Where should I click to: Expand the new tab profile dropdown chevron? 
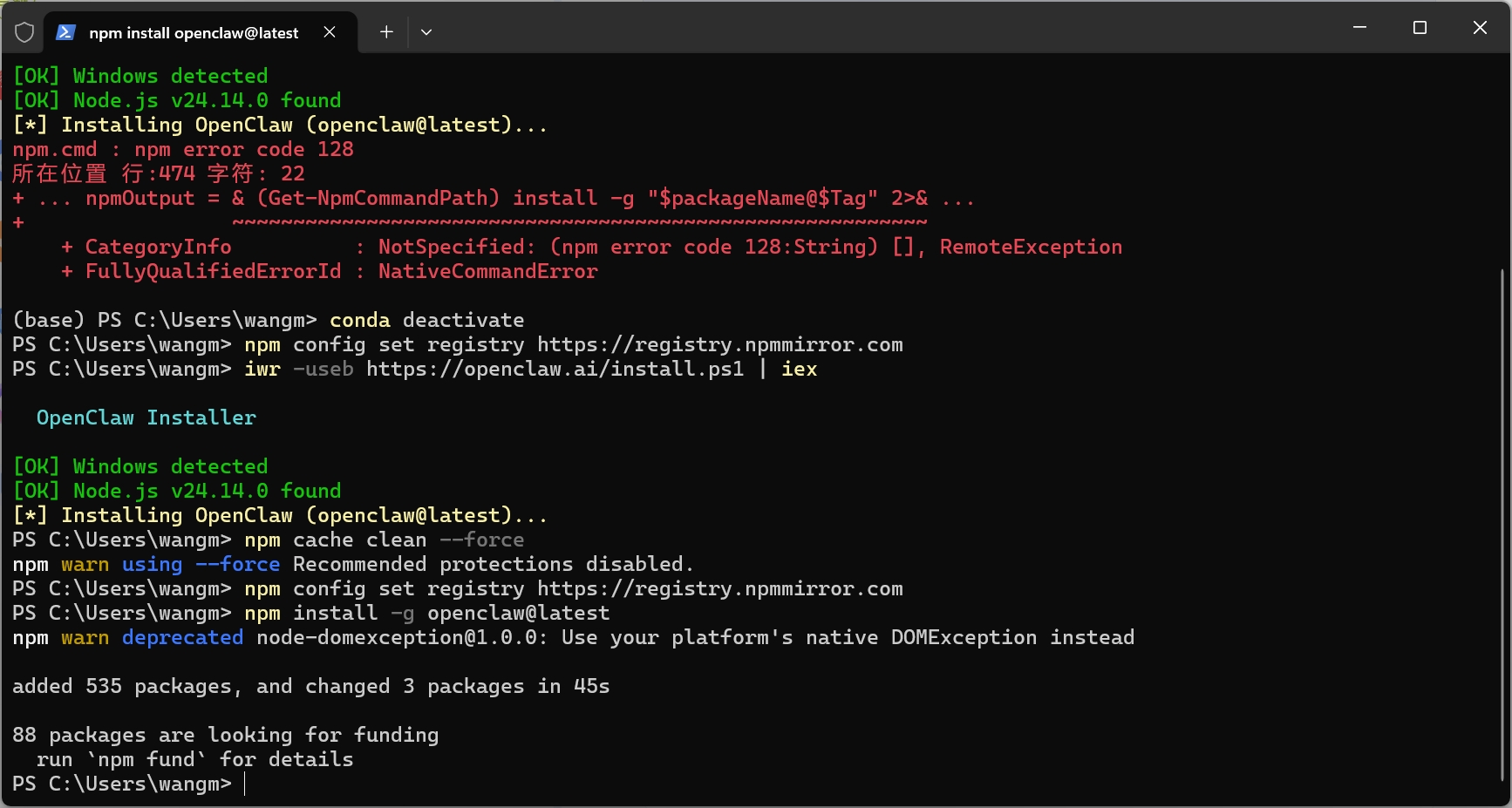coord(426,32)
